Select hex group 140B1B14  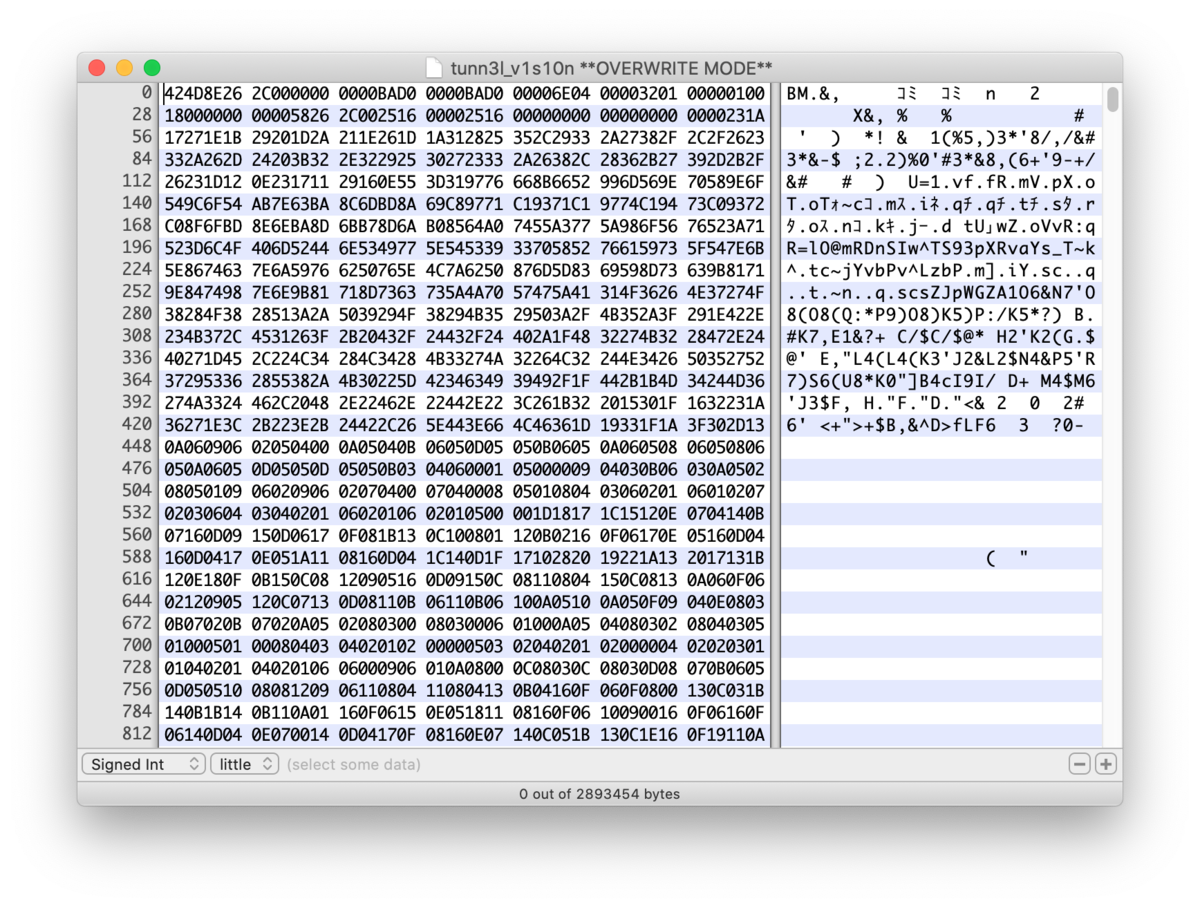click(203, 712)
